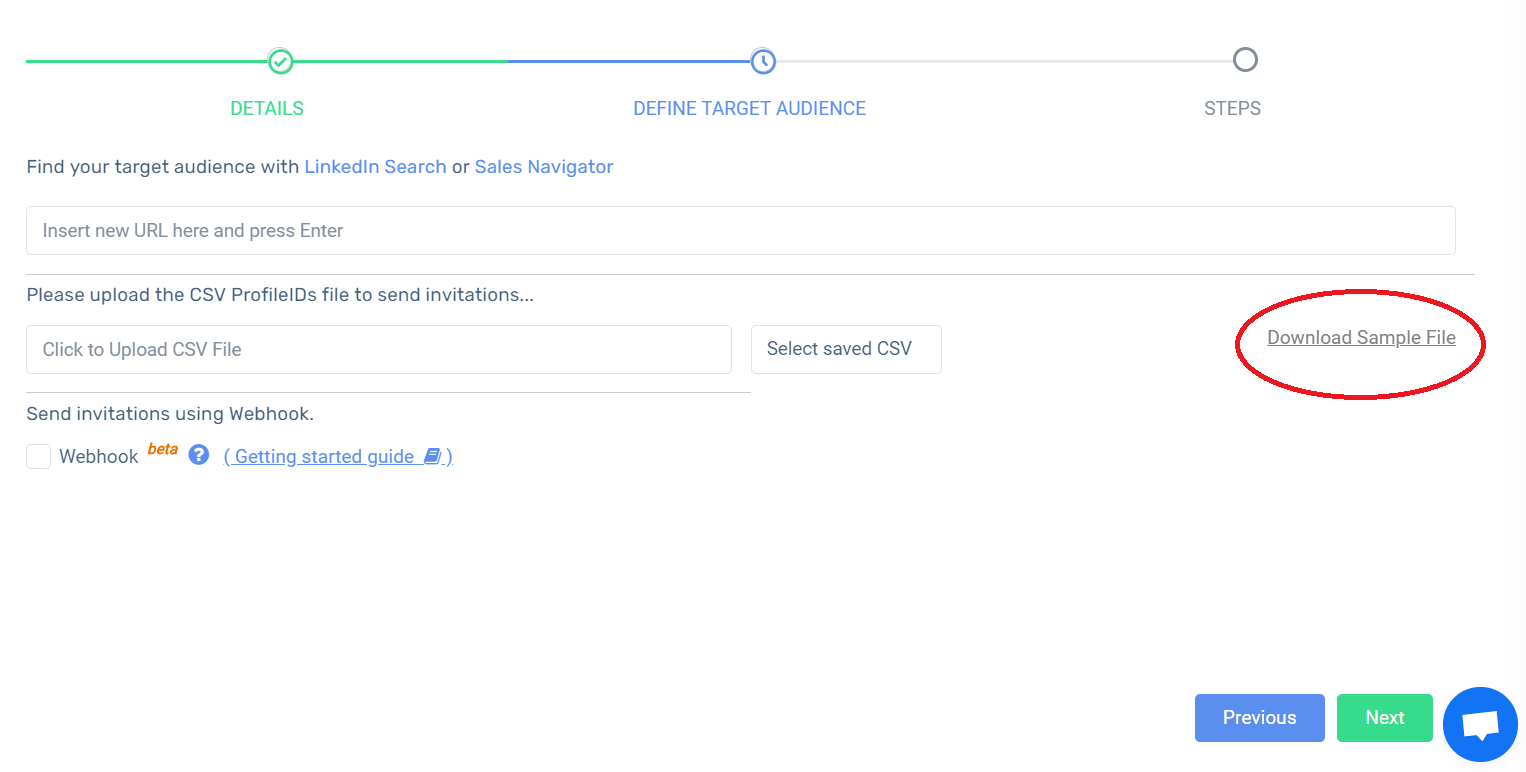
Task: Click the Next button
Action: [1385, 718]
